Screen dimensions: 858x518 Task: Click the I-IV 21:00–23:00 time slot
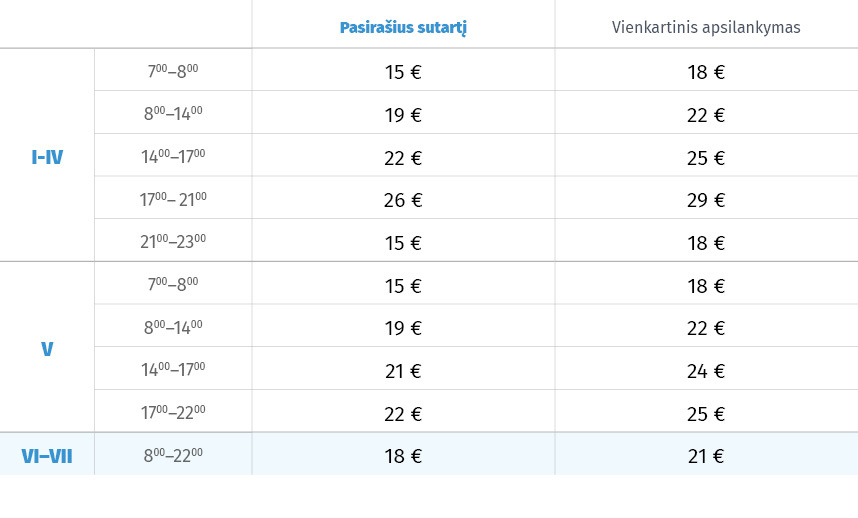tap(173, 241)
